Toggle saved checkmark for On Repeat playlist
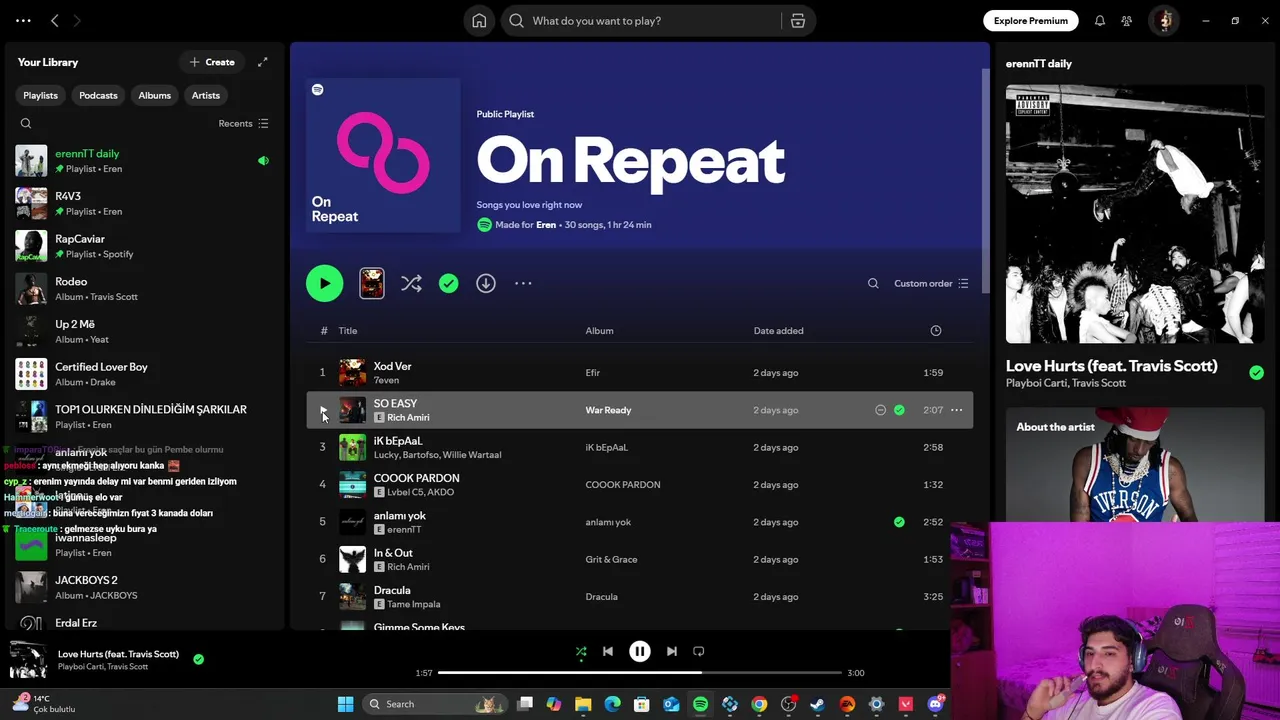Screen dimensions: 1280x720 [448, 284]
